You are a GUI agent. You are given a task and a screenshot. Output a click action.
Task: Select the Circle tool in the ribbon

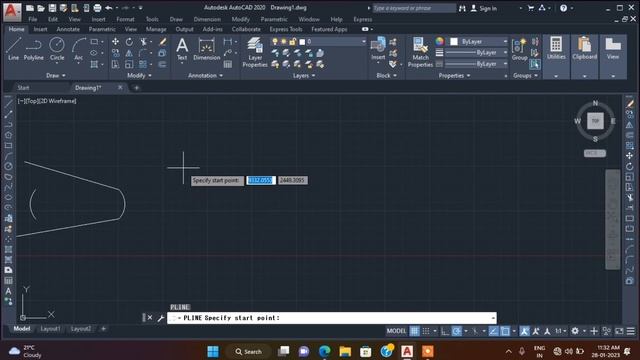(57, 49)
